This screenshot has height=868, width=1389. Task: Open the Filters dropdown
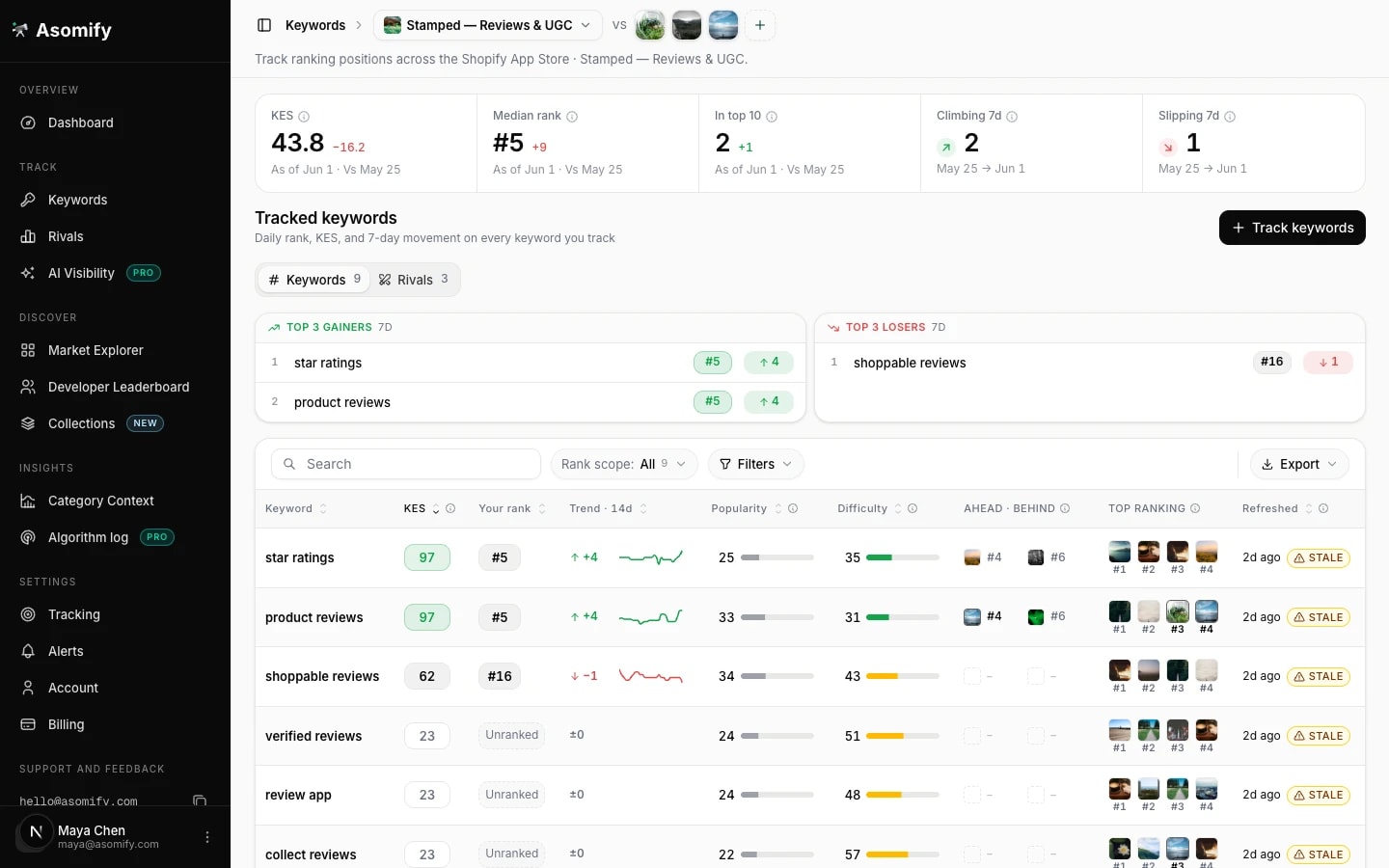(x=756, y=464)
